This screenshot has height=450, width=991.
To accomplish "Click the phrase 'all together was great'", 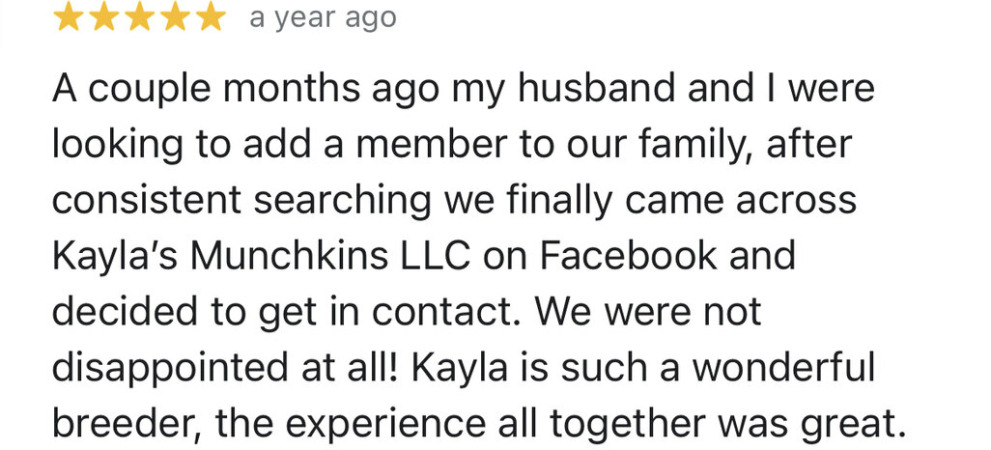I will coord(696,423).
